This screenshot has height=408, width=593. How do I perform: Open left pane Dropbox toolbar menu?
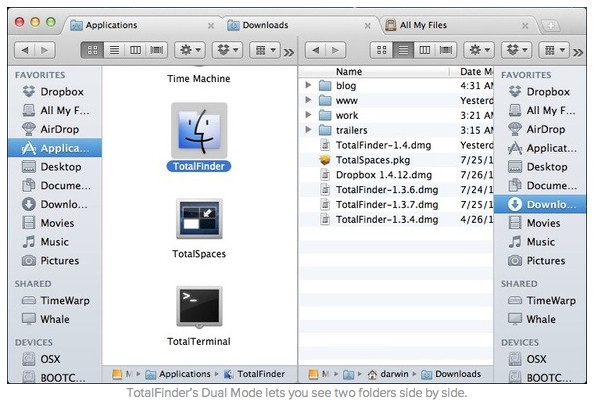(x=227, y=50)
